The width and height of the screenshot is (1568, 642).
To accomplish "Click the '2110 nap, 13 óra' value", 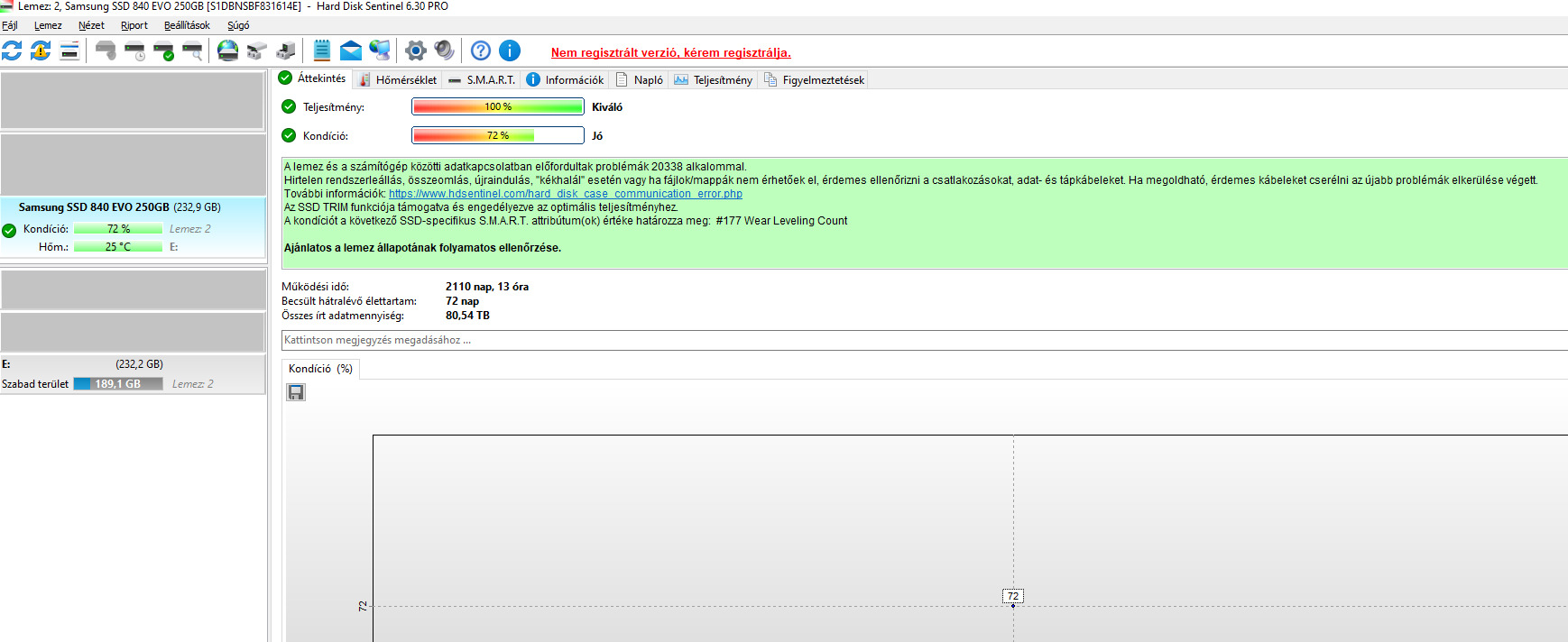I will [487, 287].
